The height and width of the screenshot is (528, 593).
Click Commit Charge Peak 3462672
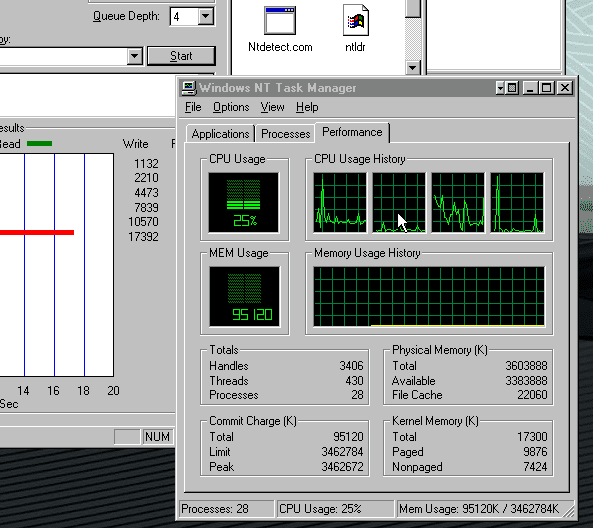(x=342, y=467)
